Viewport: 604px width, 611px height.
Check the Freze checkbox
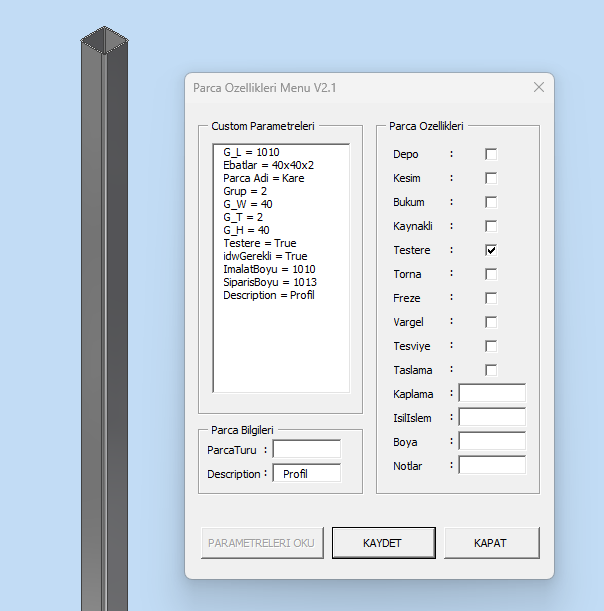click(x=491, y=298)
